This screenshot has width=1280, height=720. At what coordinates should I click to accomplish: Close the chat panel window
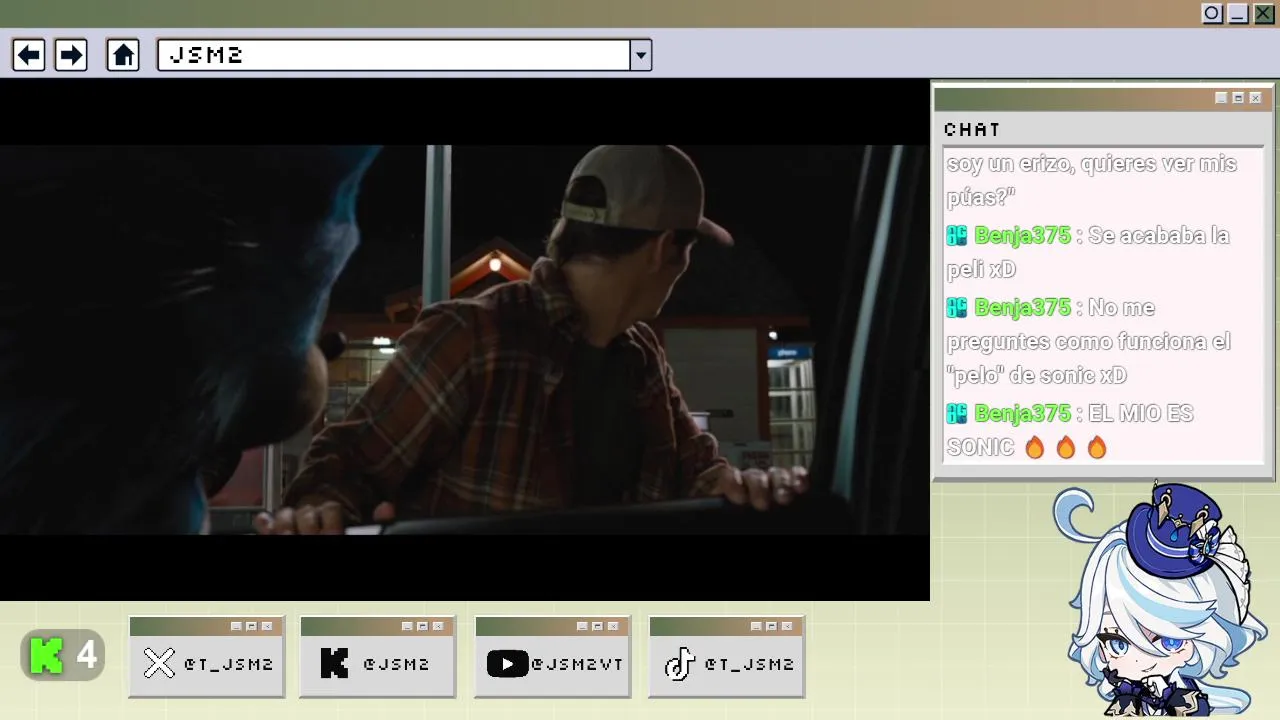pos(1255,98)
